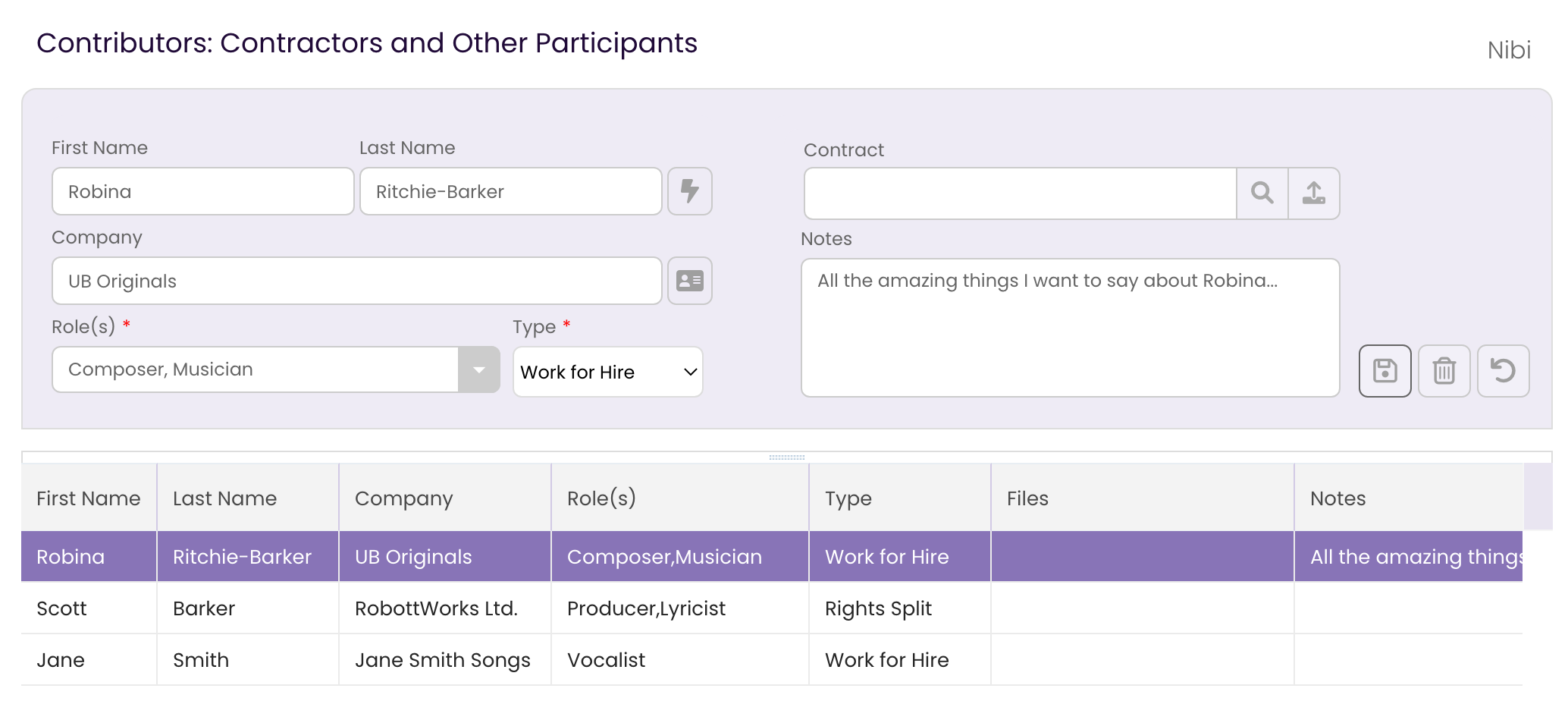Click the RobottWorks Ltd. cell

pyautogui.click(x=445, y=608)
